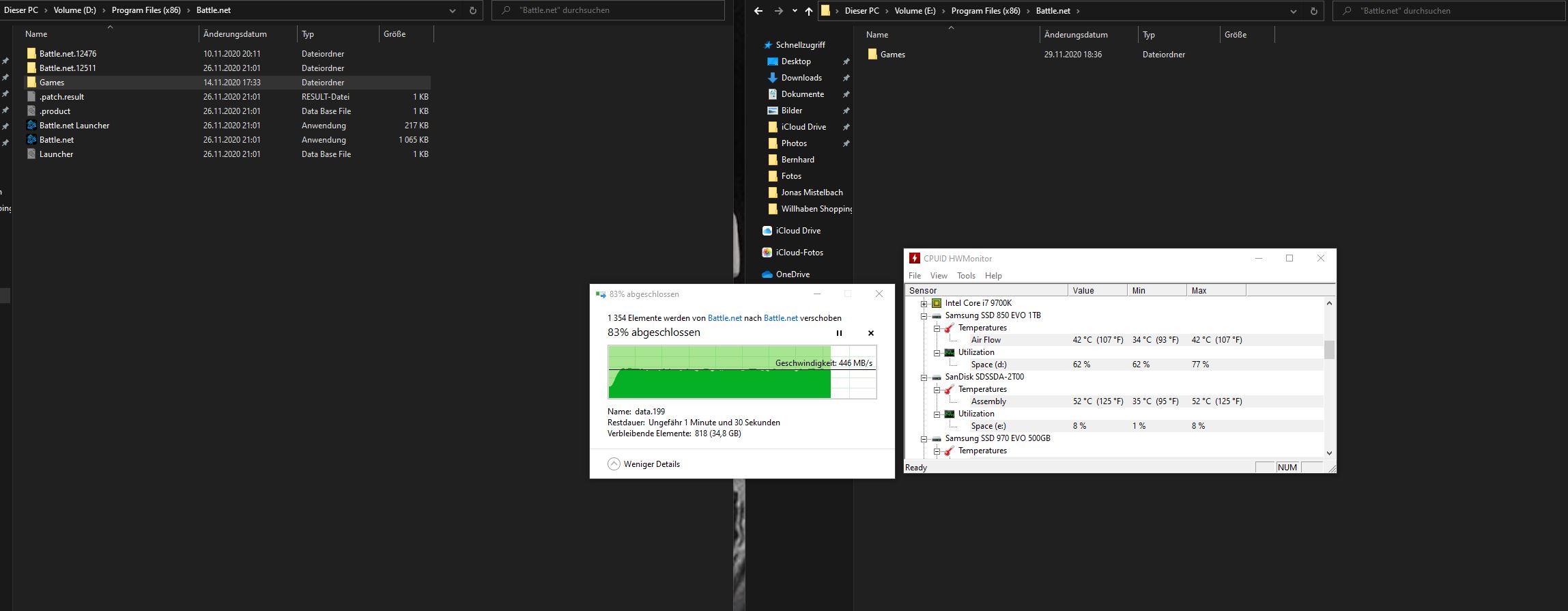Viewport: 1568px width, 611px height.
Task: Select the Battle.net.12511 folder icon
Action: 31,68
